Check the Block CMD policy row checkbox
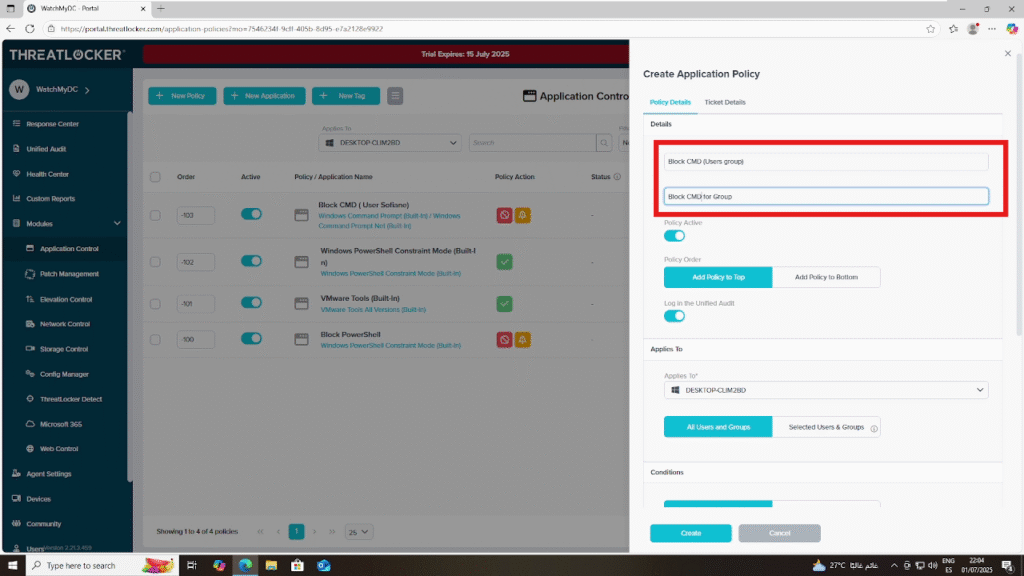The image size is (1024, 576). 155,215
